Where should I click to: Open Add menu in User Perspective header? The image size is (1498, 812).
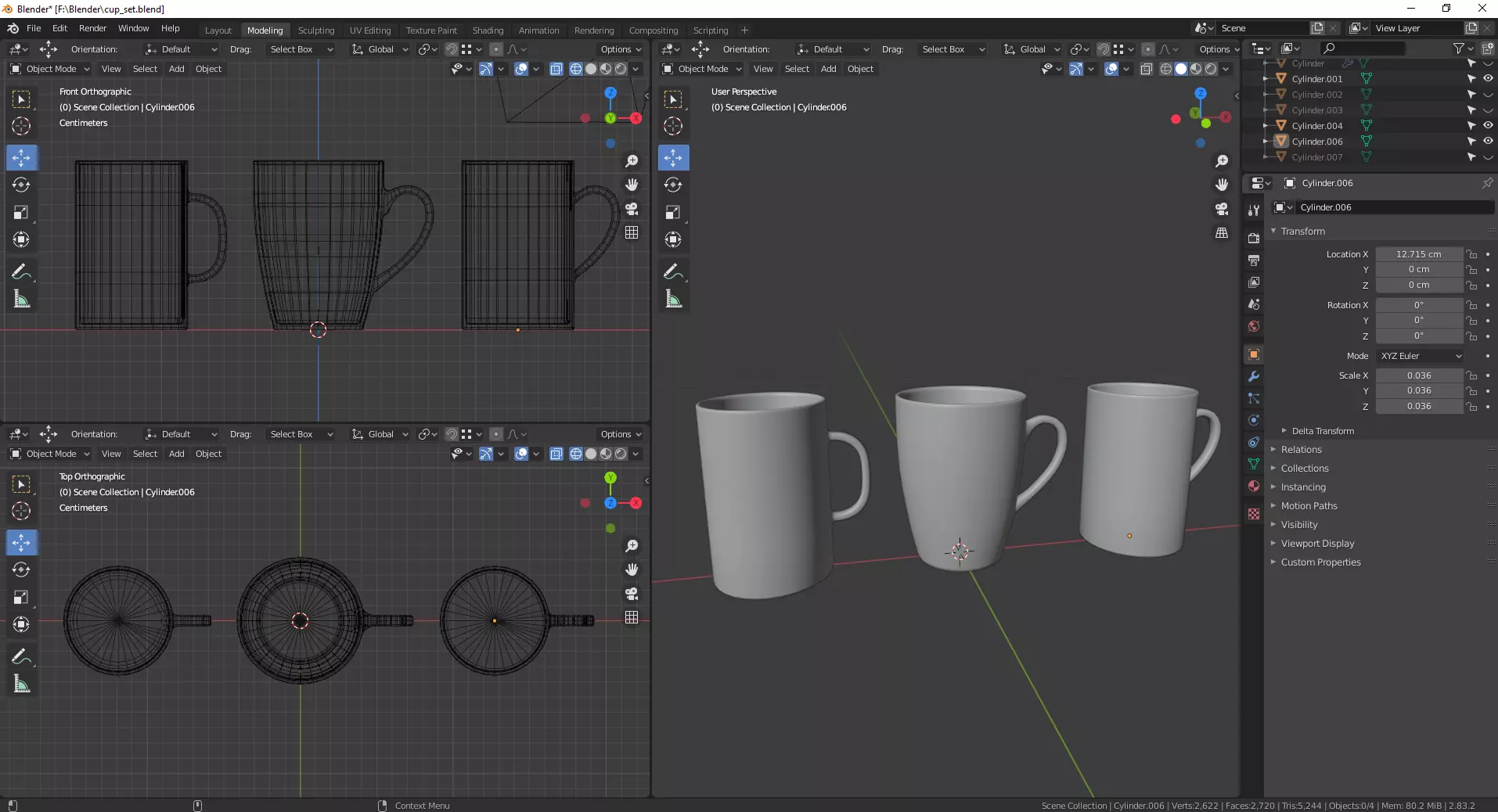click(828, 69)
